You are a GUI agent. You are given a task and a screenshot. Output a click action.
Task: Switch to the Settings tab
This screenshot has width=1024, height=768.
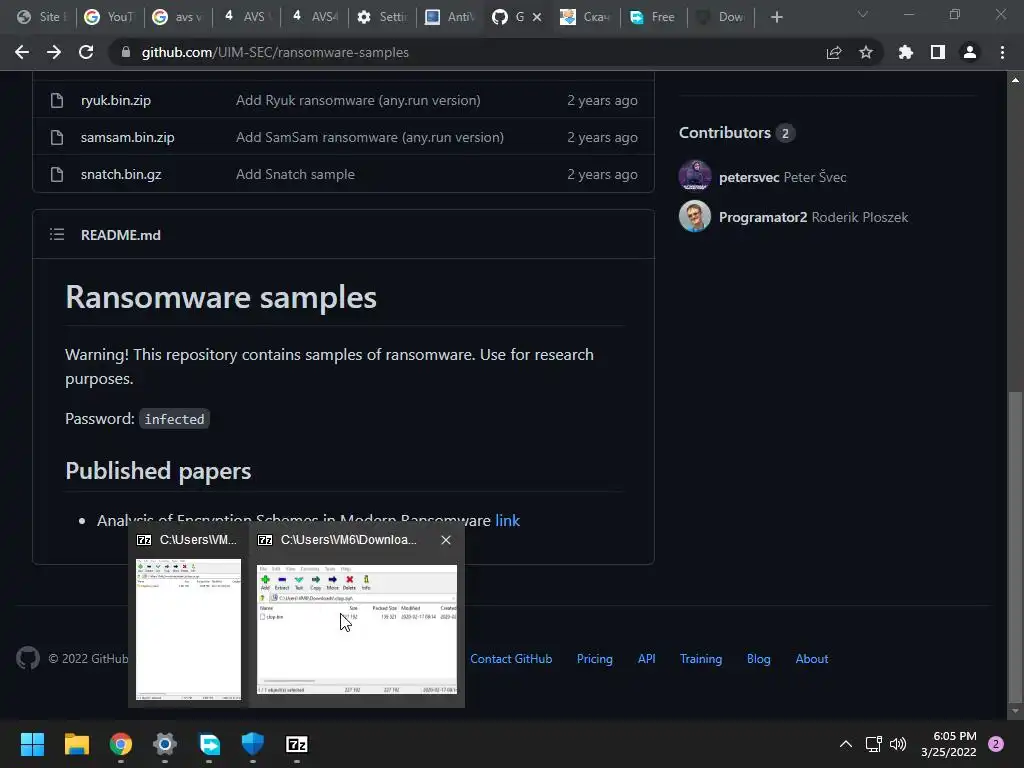pyautogui.click(x=383, y=17)
